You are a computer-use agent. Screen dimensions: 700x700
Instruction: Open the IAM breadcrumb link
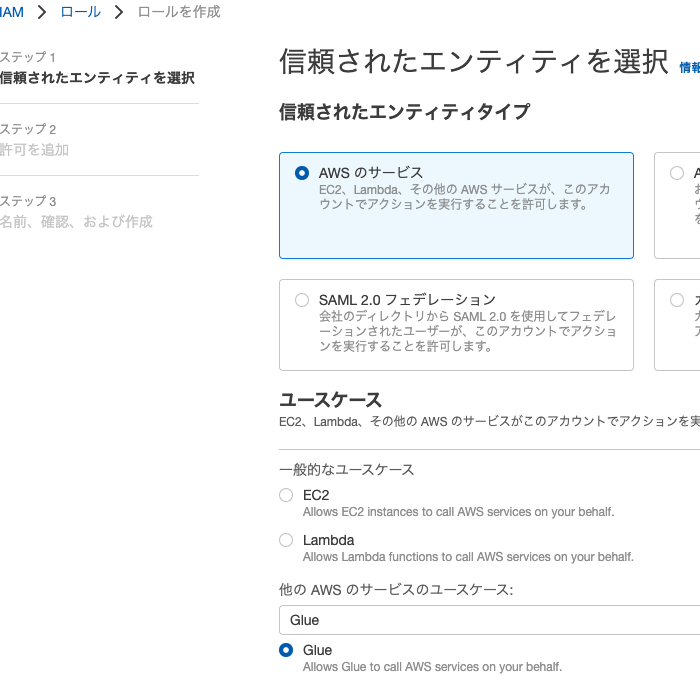coord(12,12)
